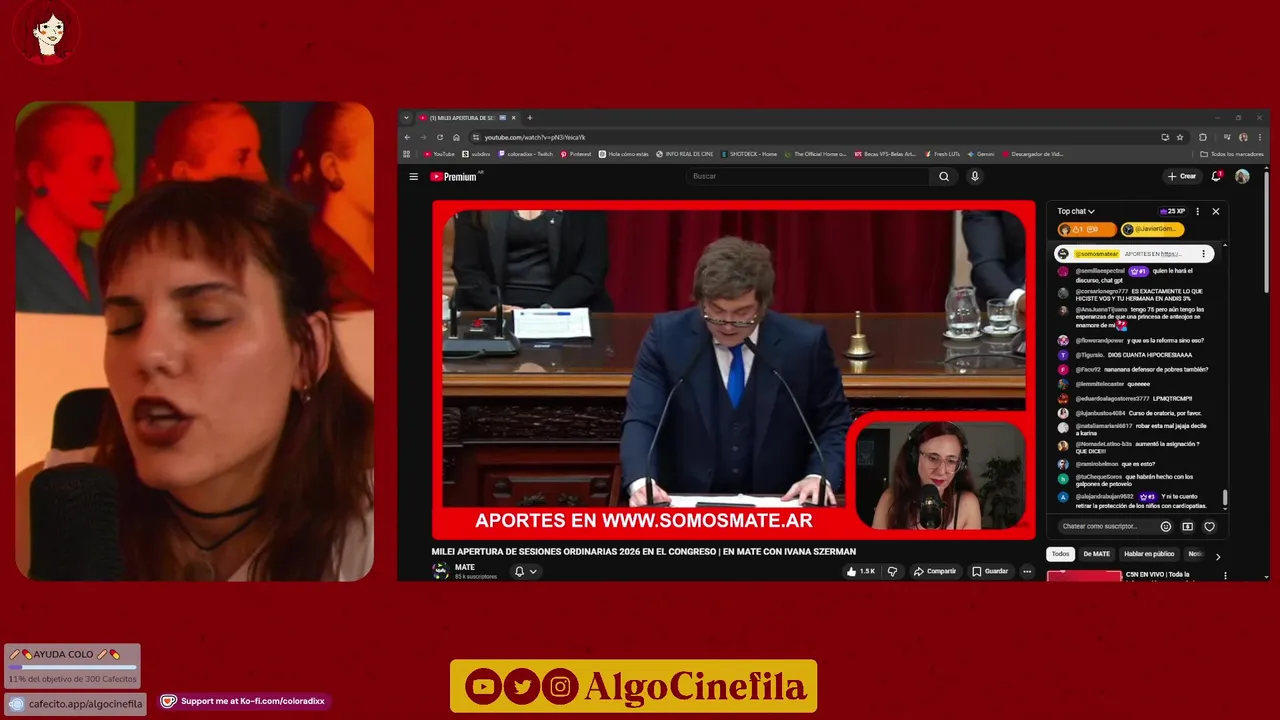Save the video with Guardar button

point(990,571)
